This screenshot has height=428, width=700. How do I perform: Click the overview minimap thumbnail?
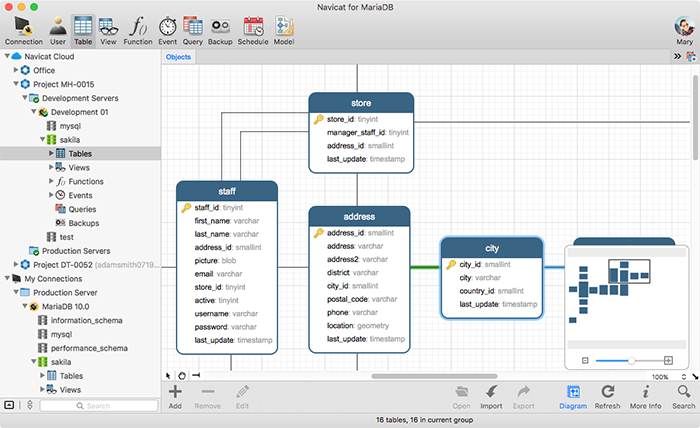626,297
